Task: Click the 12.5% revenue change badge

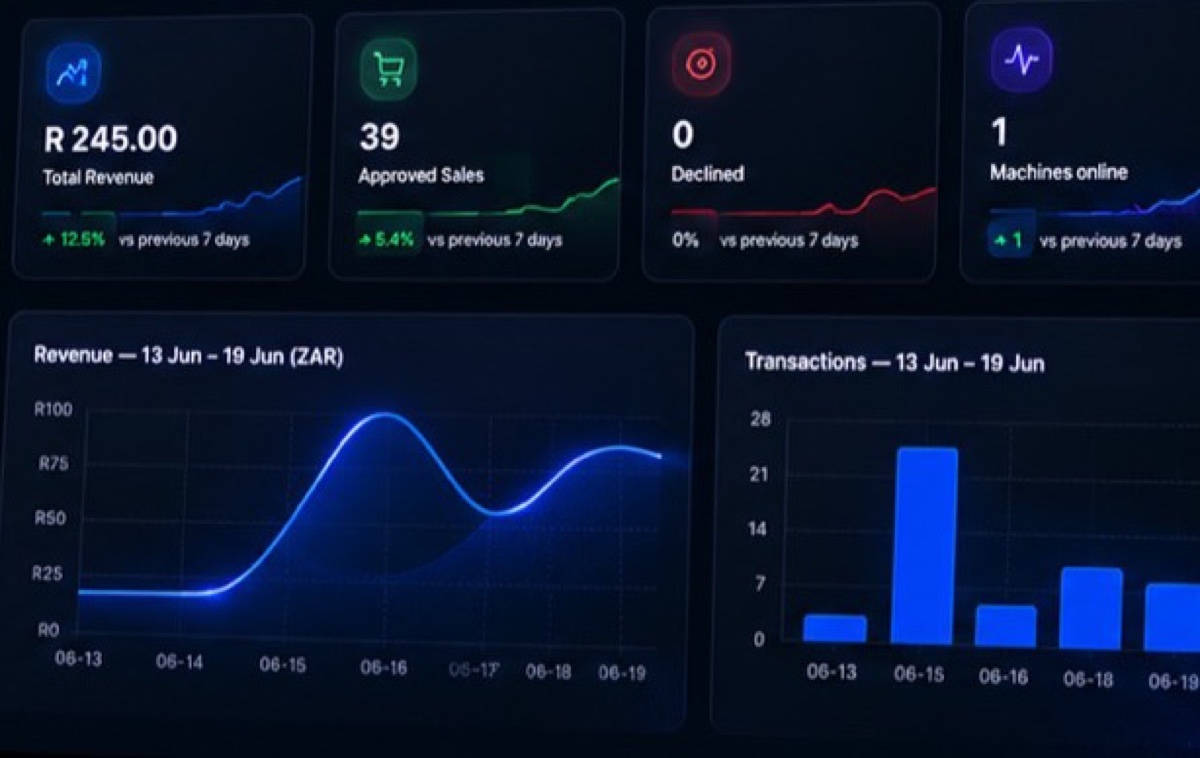Action: [73, 240]
